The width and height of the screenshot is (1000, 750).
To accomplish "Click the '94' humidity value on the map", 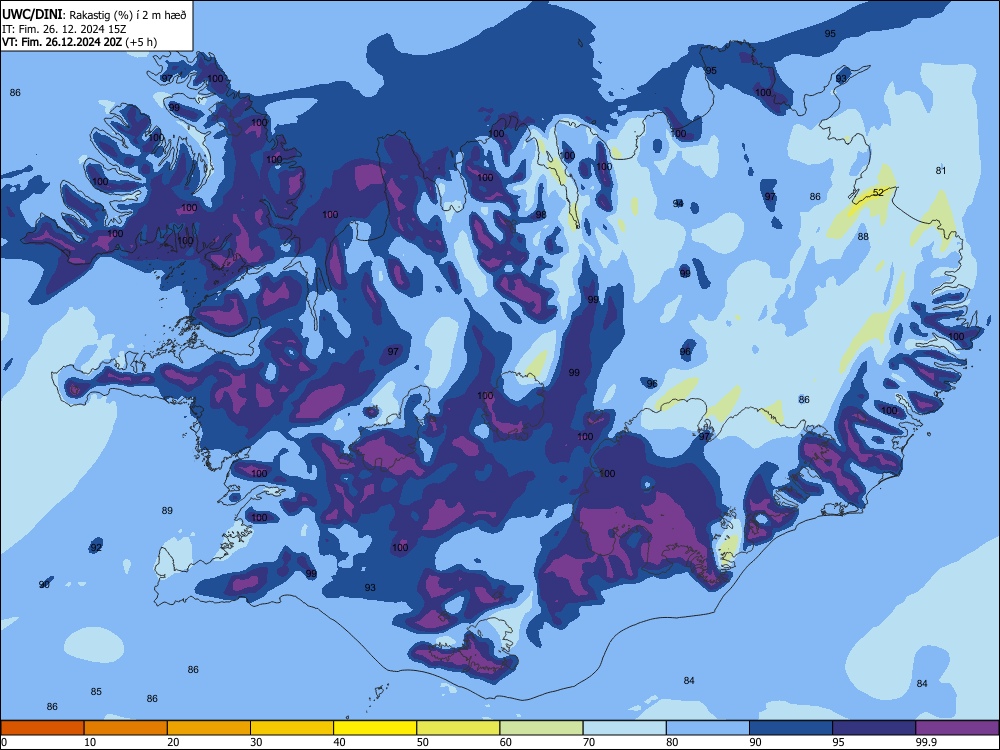I will click(x=678, y=203).
